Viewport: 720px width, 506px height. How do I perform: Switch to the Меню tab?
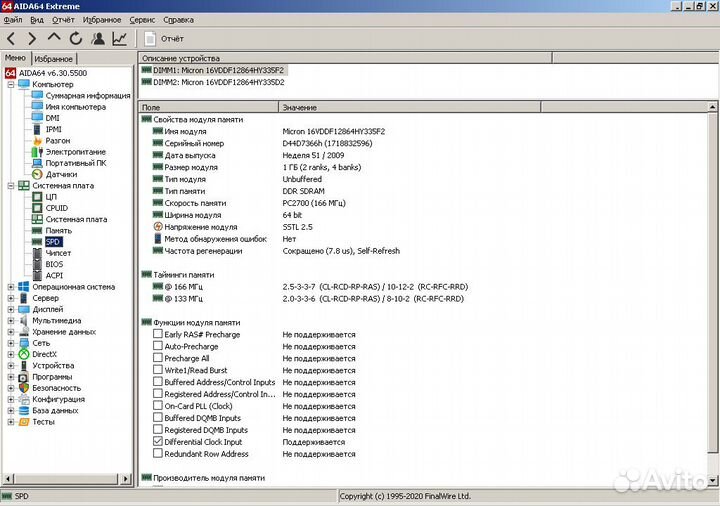pos(16,58)
